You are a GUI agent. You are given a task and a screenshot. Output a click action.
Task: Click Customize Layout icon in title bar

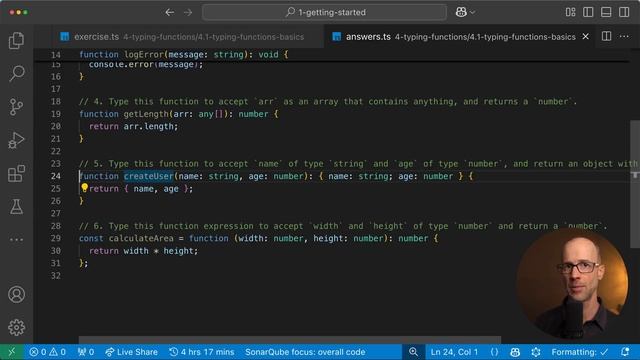(x=570, y=12)
